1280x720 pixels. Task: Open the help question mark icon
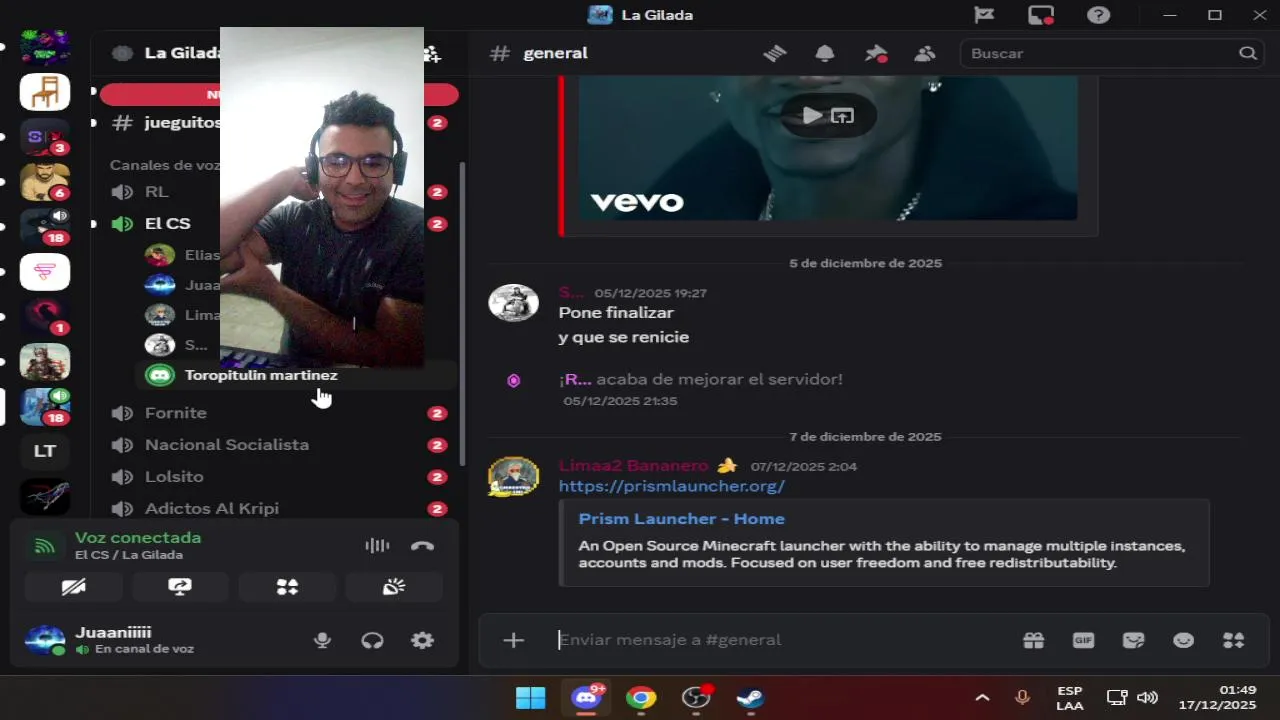(x=1098, y=15)
